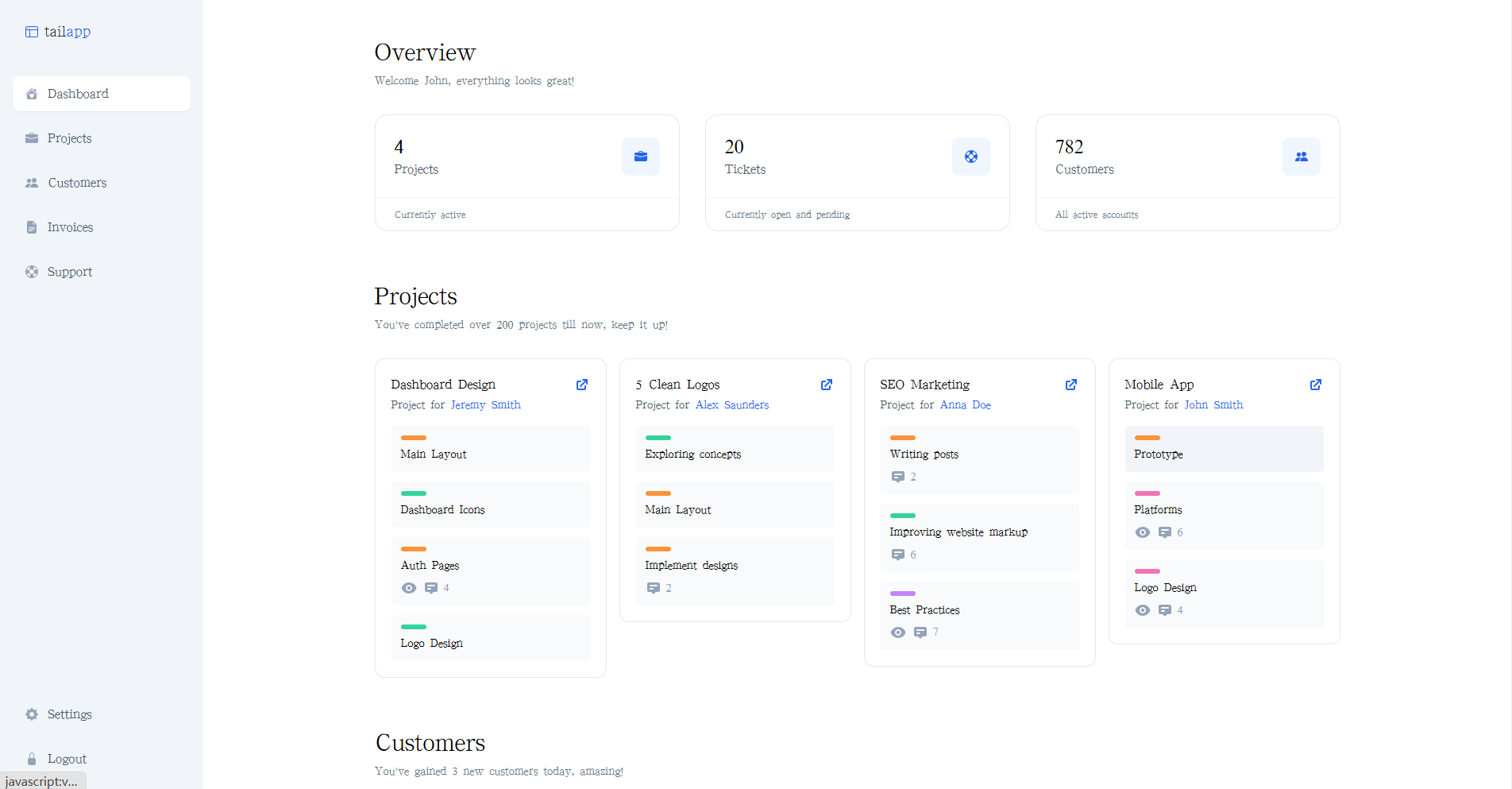Click the Dashboard home icon
The width and height of the screenshot is (1512, 789).
32,94
